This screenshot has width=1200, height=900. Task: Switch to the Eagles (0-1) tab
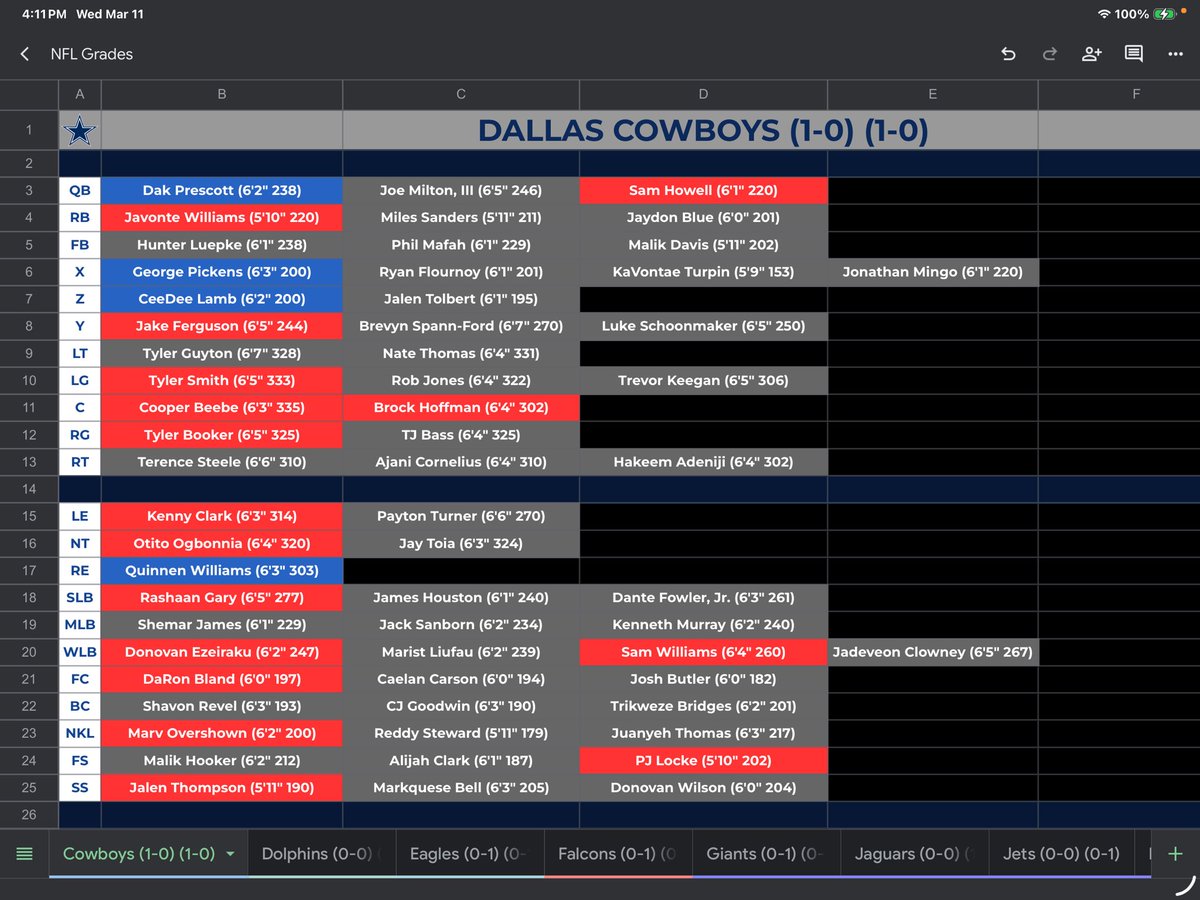point(470,854)
